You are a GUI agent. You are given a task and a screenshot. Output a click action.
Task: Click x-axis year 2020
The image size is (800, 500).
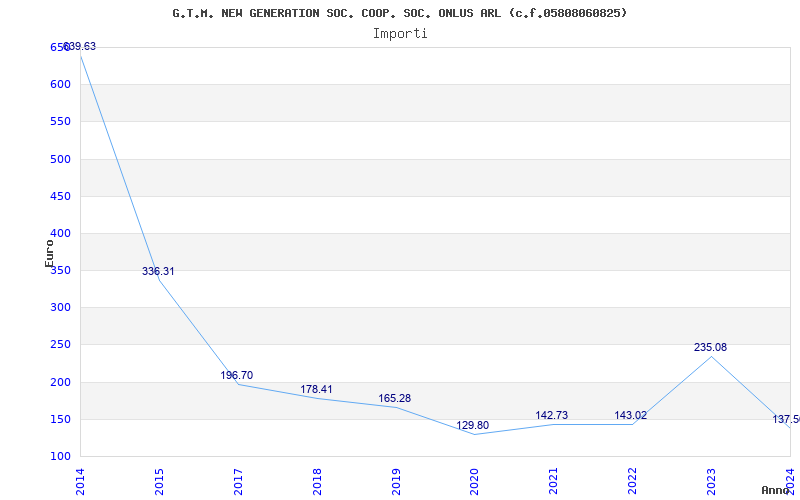click(474, 481)
